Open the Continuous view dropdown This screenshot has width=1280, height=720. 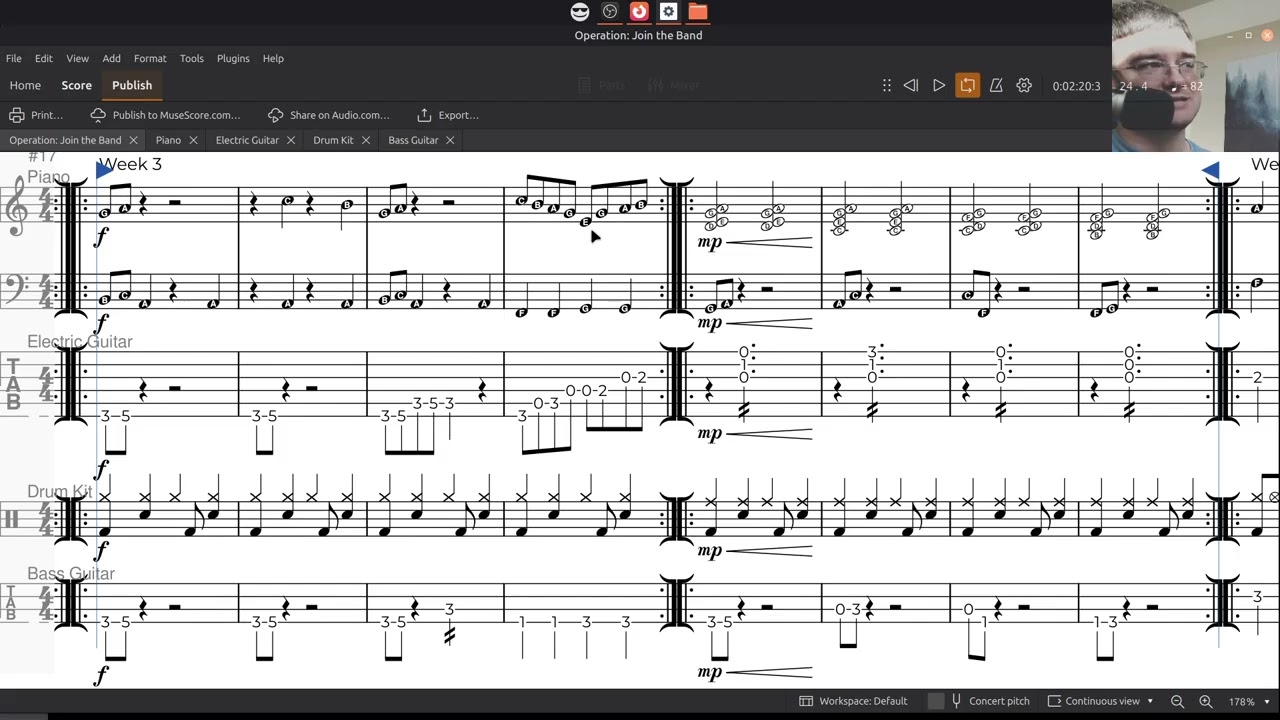pos(1101,701)
